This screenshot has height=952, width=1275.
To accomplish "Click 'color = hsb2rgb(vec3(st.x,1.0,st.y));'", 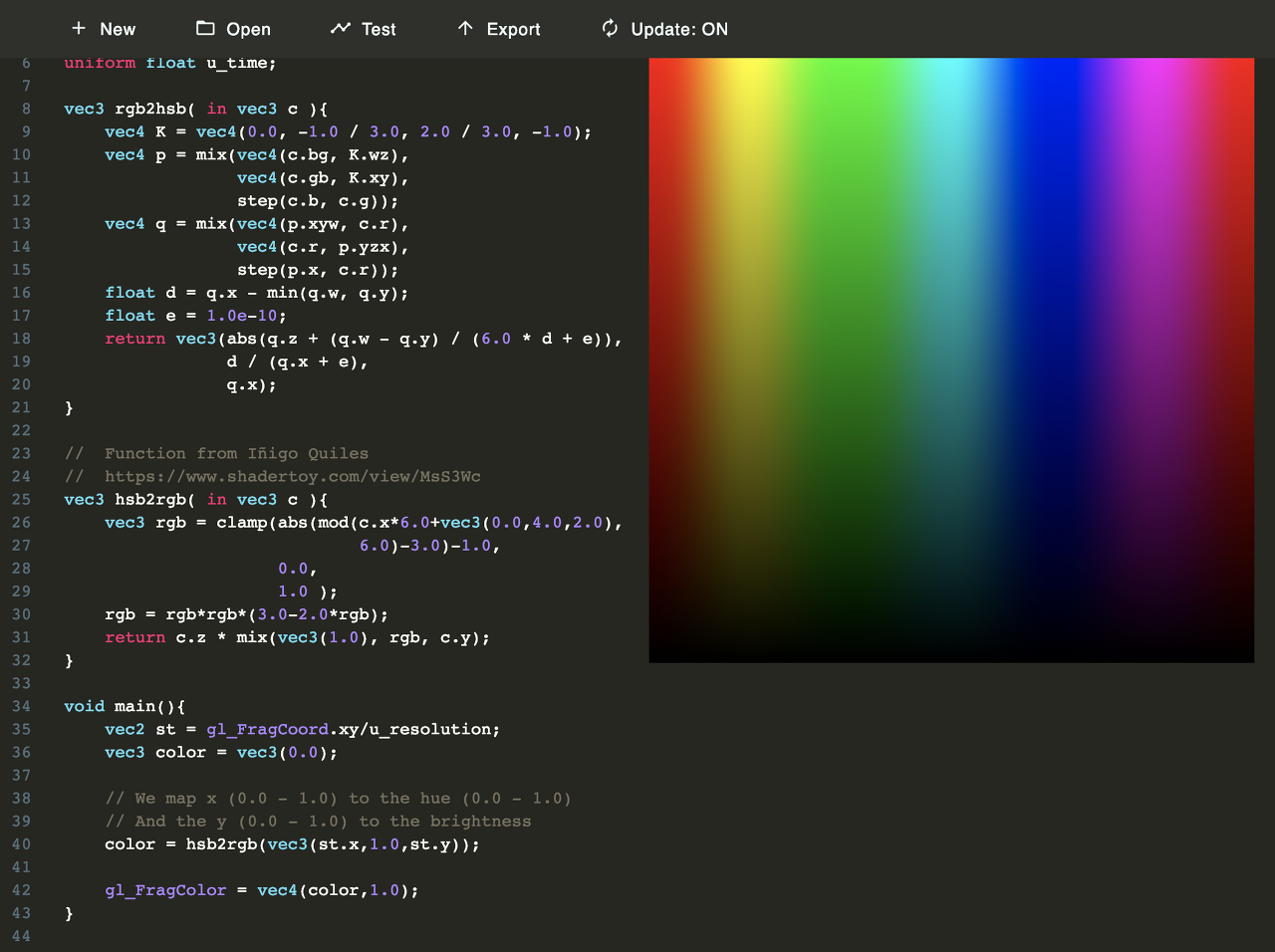I will click(293, 844).
